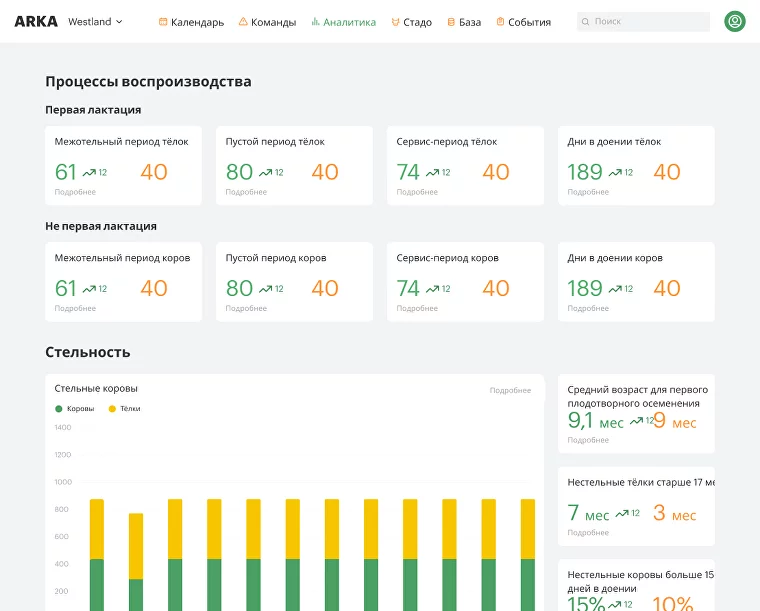
Task: Toggle the Тёлки legend series
Action: coord(125,409)
